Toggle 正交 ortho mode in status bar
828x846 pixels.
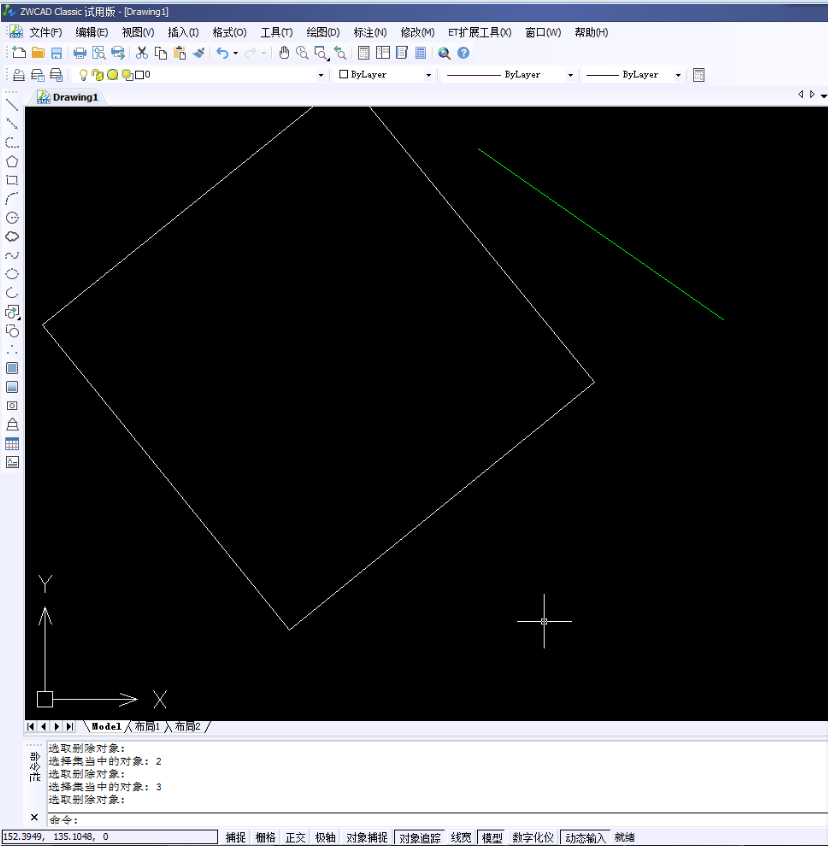tap(295, 838)
